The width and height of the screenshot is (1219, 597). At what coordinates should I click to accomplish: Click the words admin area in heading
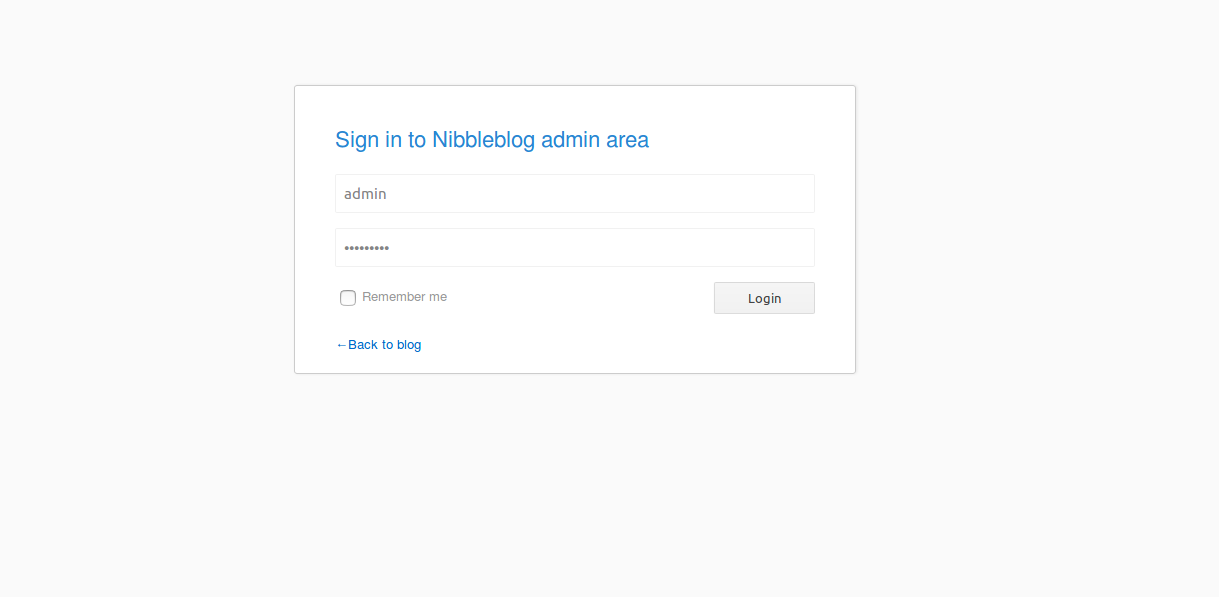coord(595,140)
